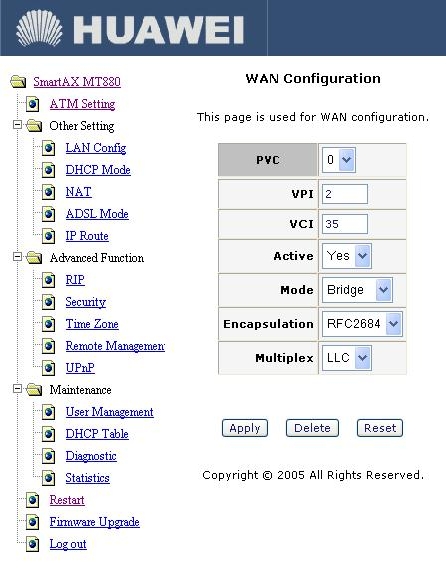The image size is (446, 586).
Task: Open the IP Route link
Action: click(87, 236)
